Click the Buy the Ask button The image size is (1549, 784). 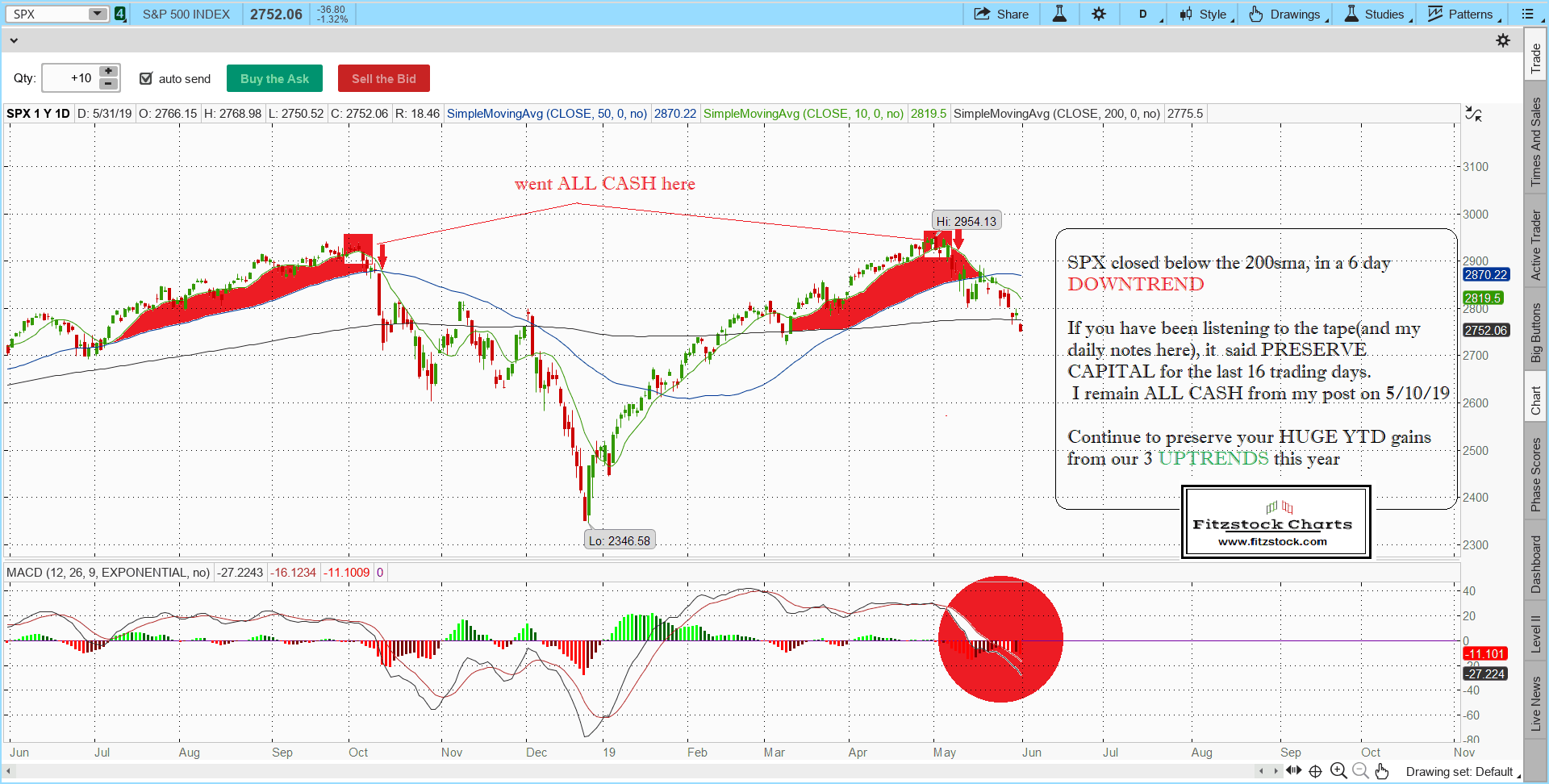point(274,78)
